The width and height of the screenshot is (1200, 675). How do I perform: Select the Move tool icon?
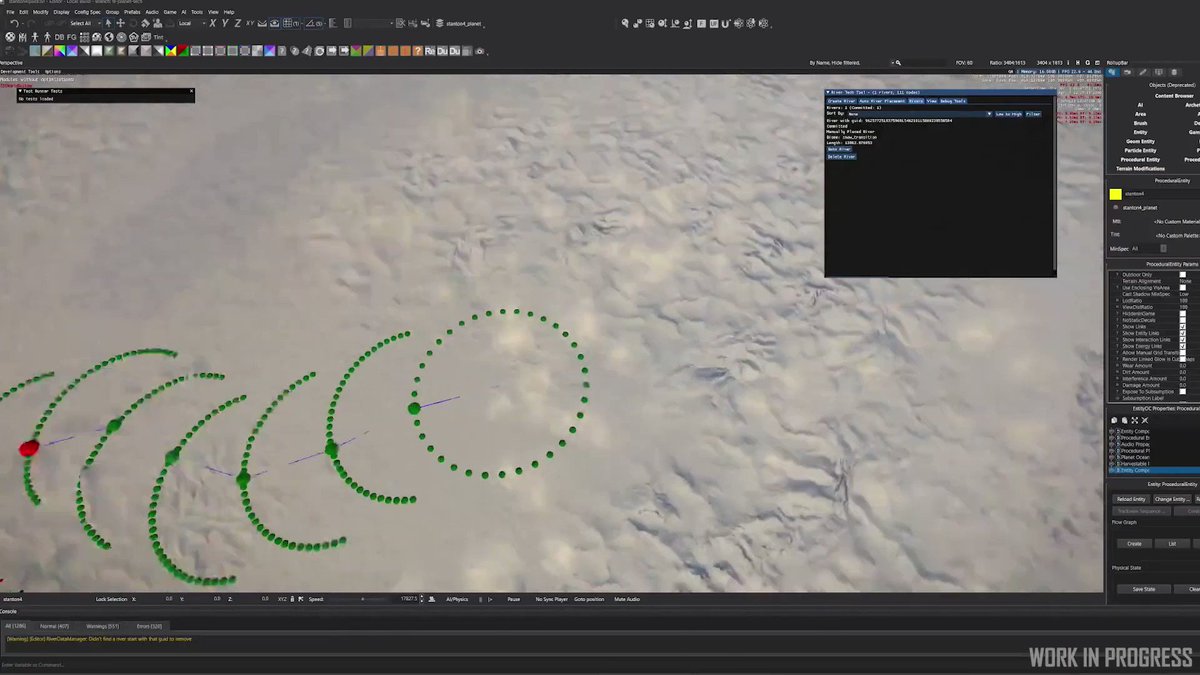point(121,23)
